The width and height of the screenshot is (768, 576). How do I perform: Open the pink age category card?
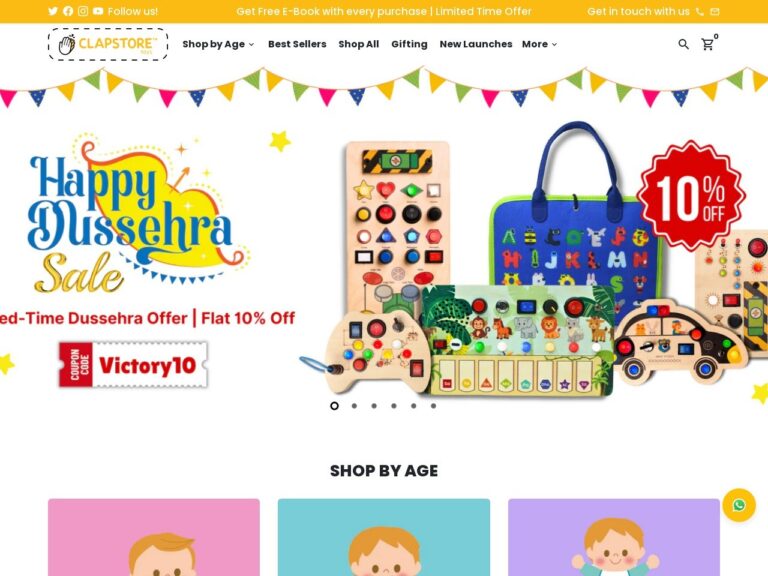click(x=154, y=537)
